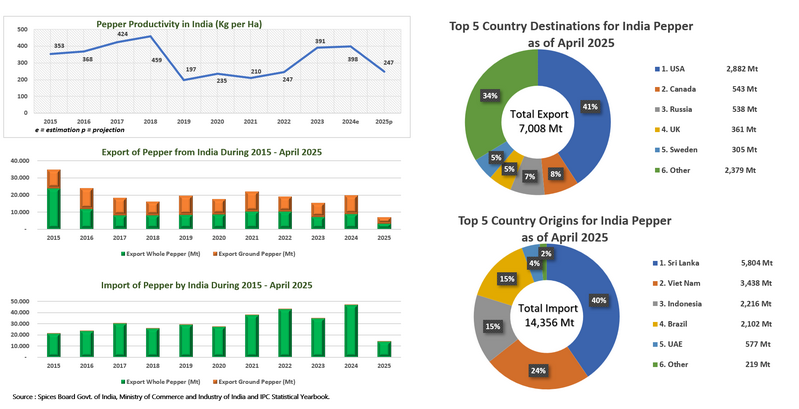The width and height of the screenshot is (799, 409).
Task: Click the USA blue legend swatch
Action: coord(654,67)
